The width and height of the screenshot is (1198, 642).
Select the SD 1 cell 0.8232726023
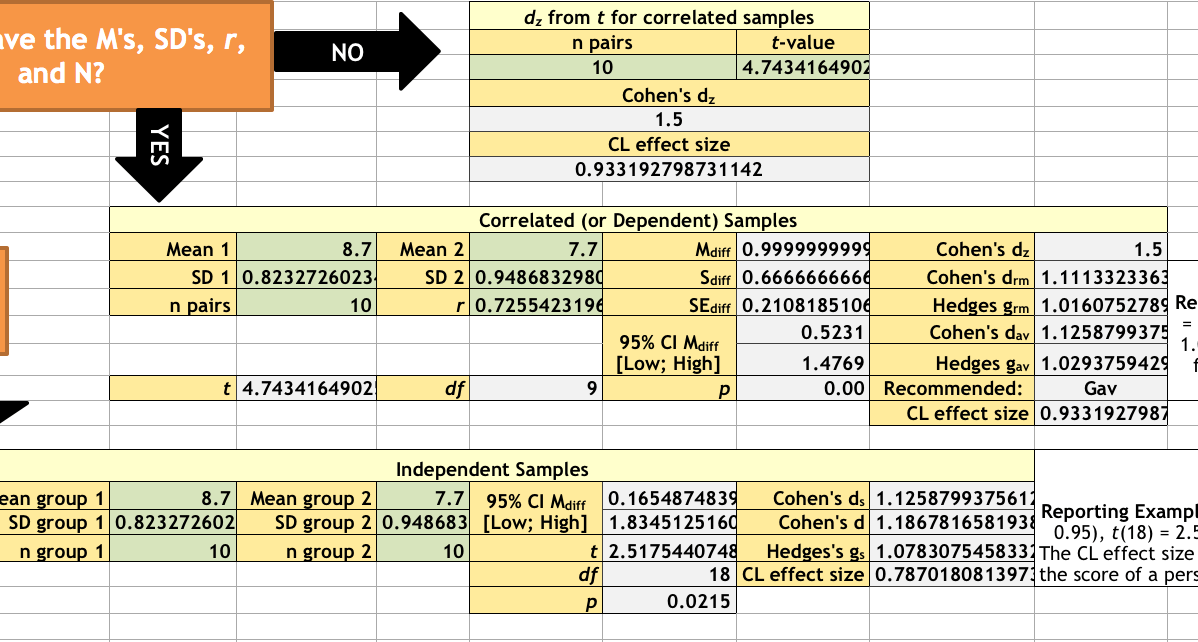307,277
